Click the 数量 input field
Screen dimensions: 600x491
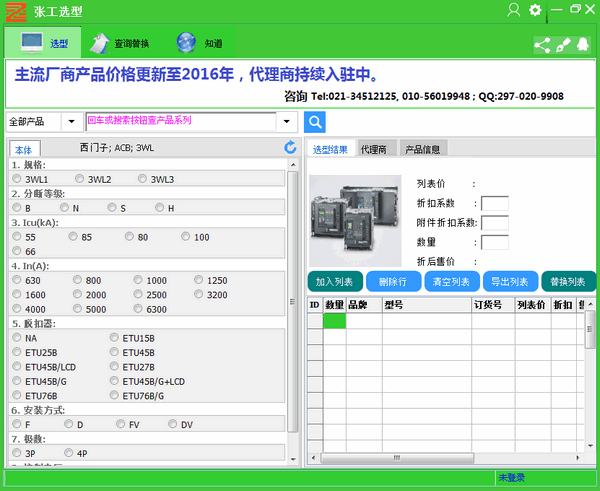coord(495,242)
